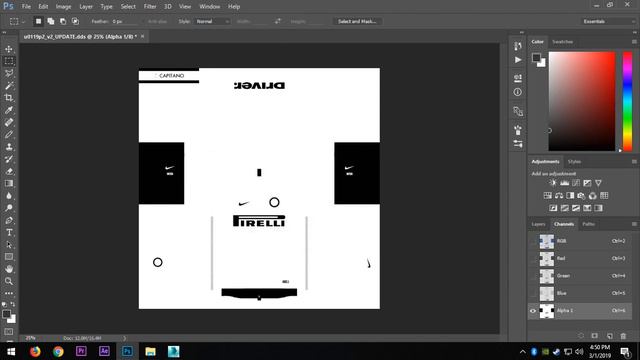Delete current channel with trash icon
Image resolution: width=640 pixels, height=360 pixels.
pos(623,336)
